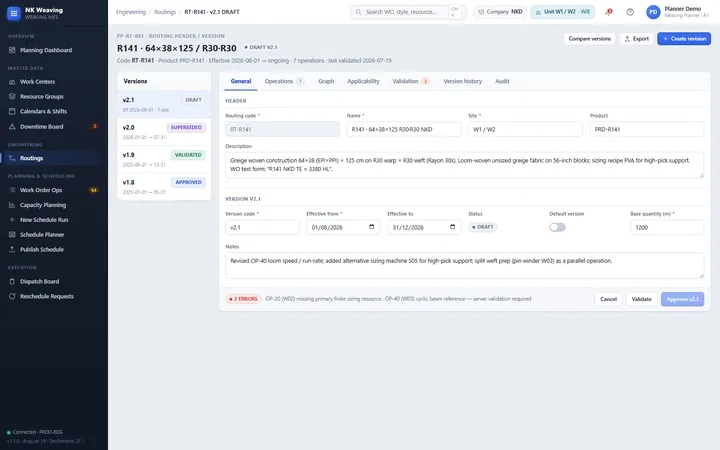Click the Cancel button
Viewport: 720px width, 450px height.
(608, 299)
